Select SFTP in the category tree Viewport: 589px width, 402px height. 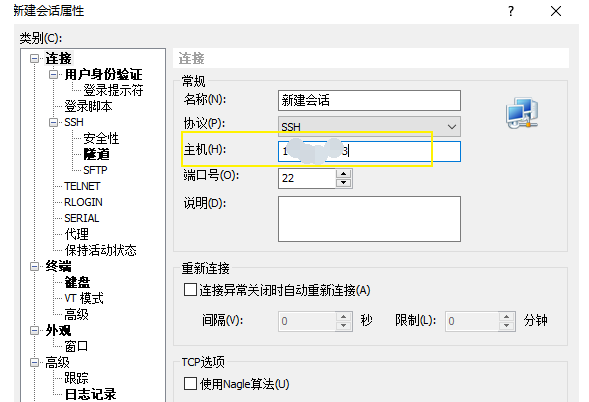(95, 170)
